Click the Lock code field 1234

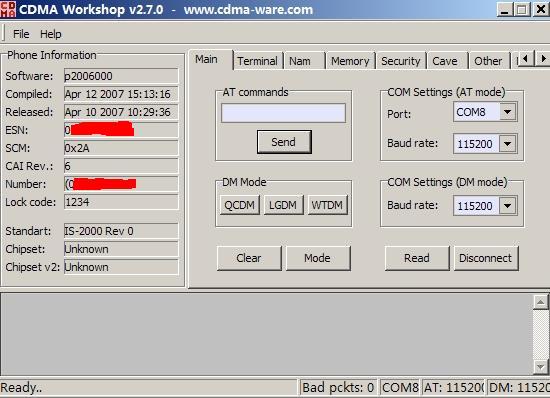click(x=121, y=202)
